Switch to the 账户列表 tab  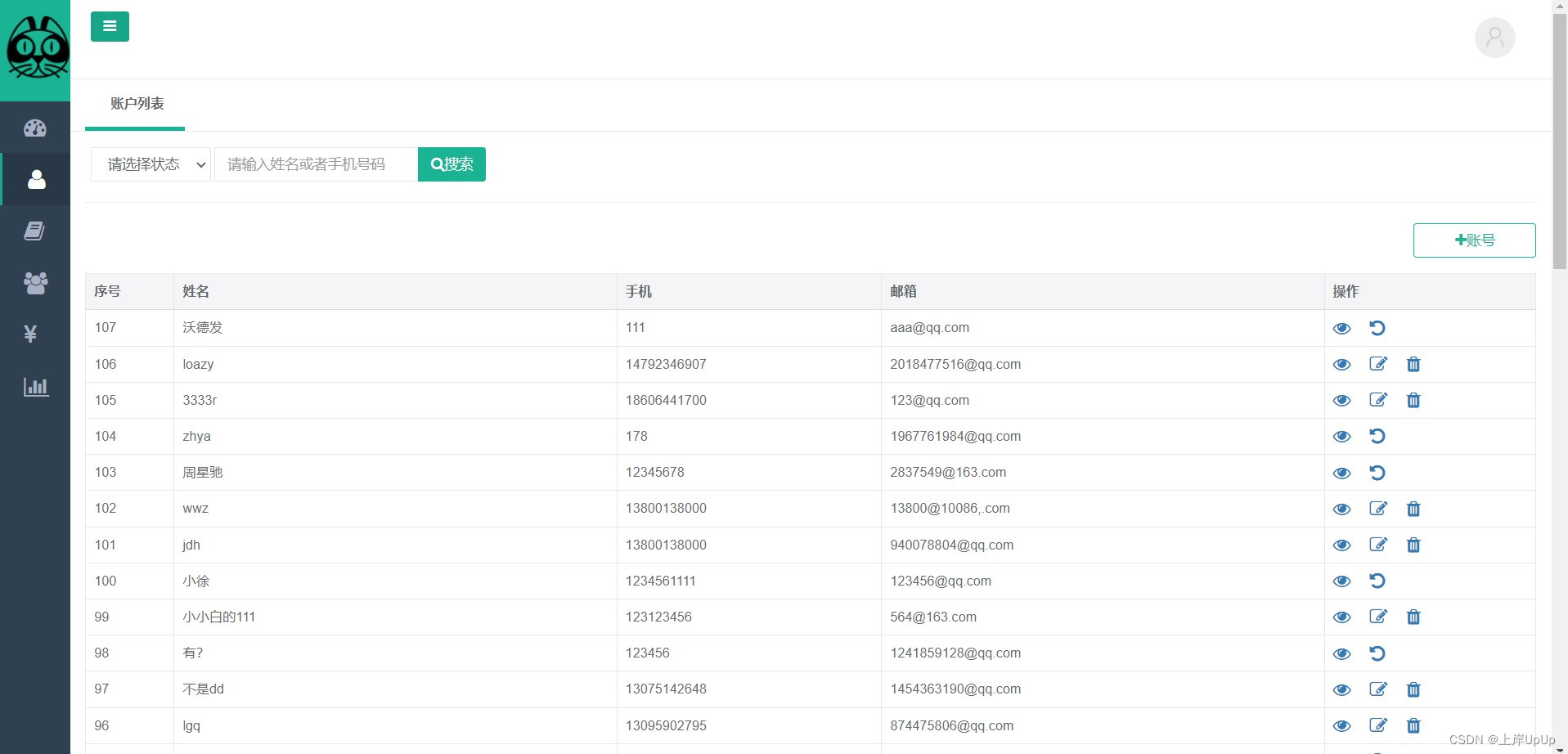tap(137, 104)
